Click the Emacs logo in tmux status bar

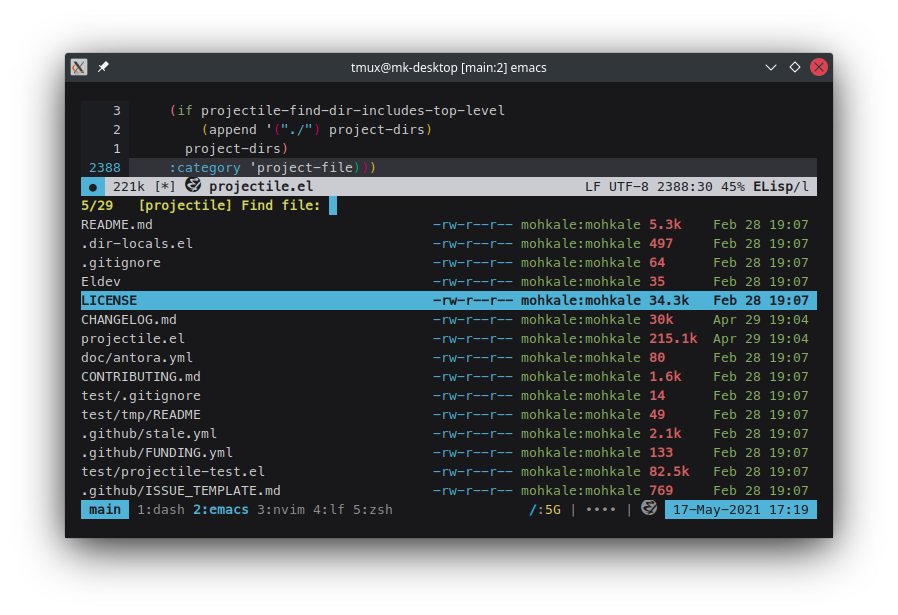coord(649,508)
